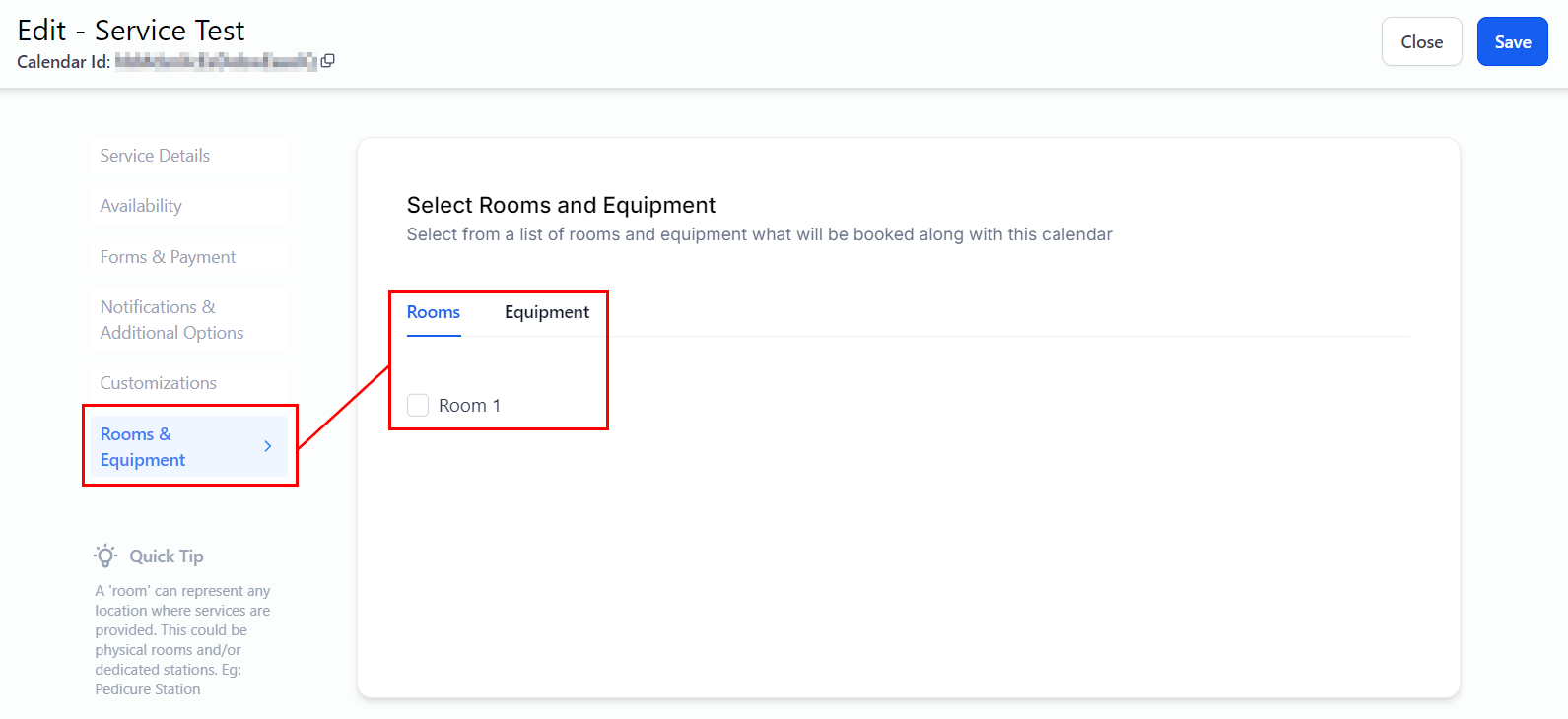
Task: Copy the Calendar Id using the copy icon
Action: 328,61
